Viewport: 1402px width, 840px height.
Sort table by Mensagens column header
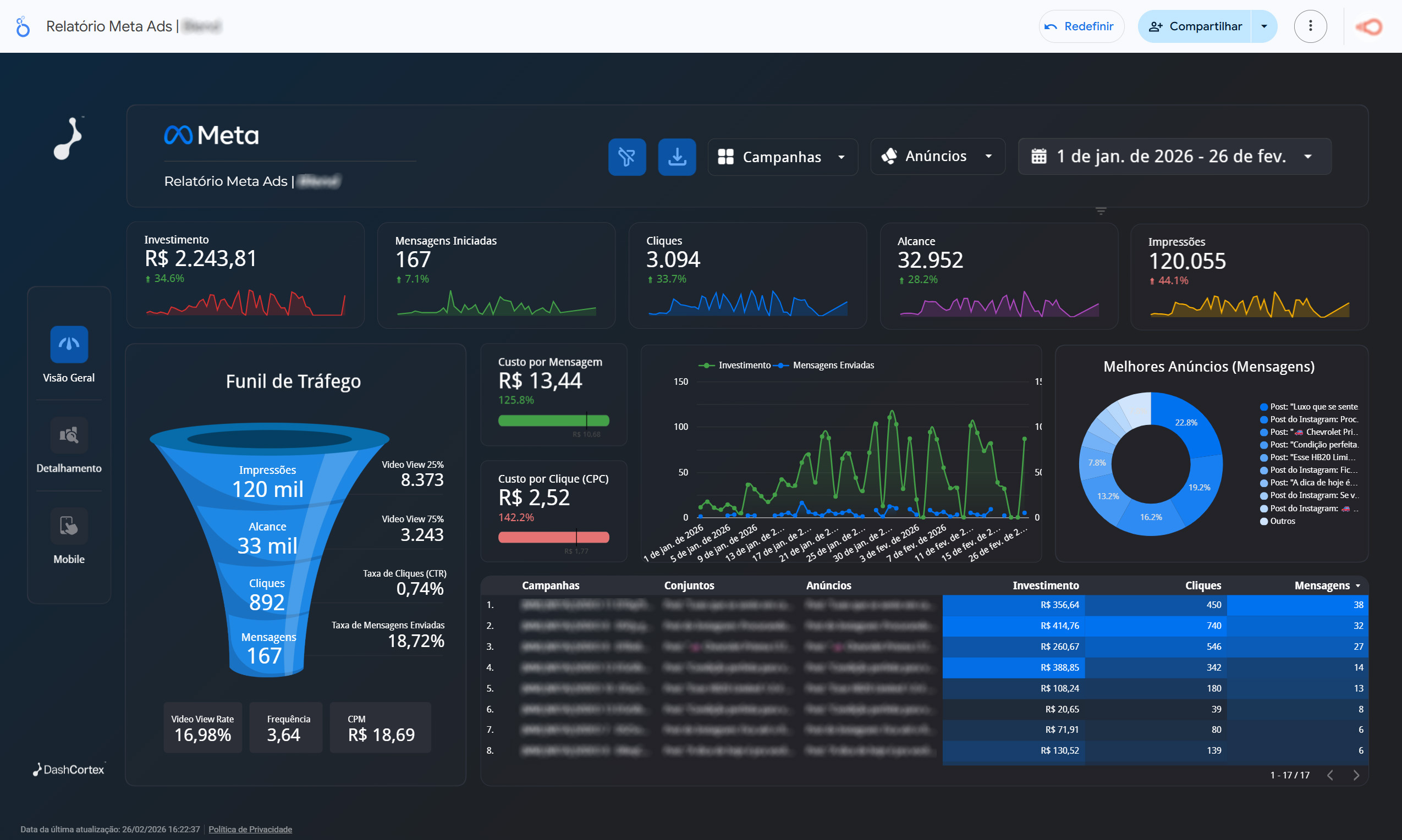[x=1322, y=585]
